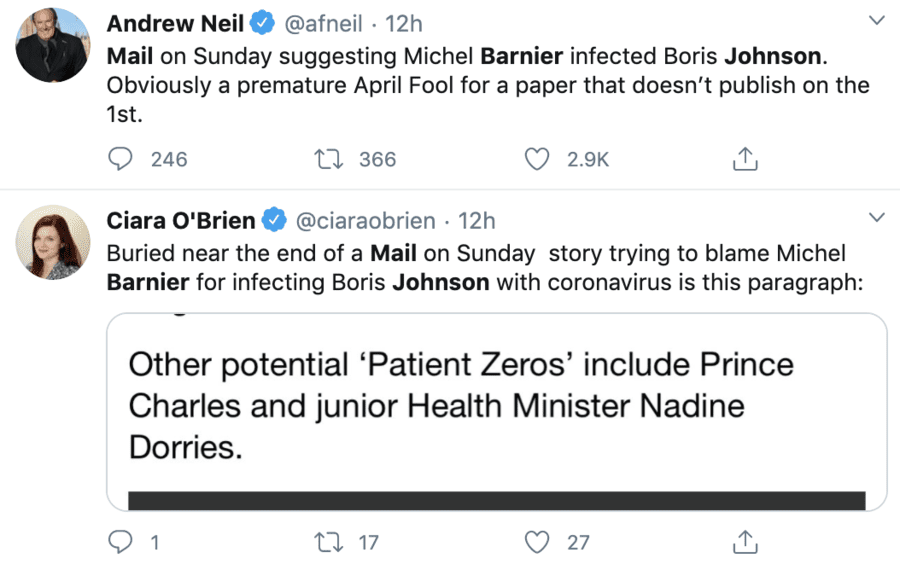Viewport: 900px width, 570px height.
Task: Reply to Andrew Neil's tweet
Action: point(120,159)
